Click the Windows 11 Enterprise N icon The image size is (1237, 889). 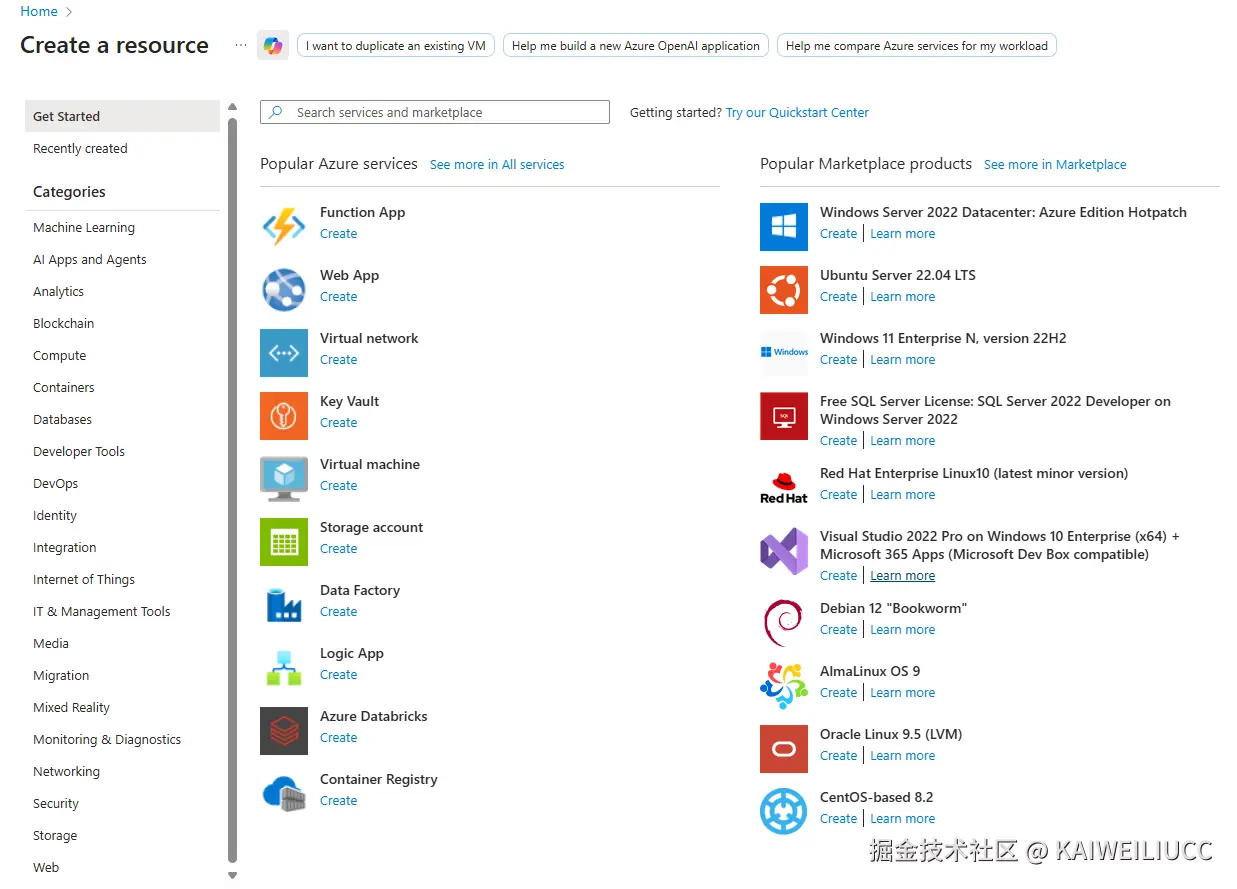point(784,353)
